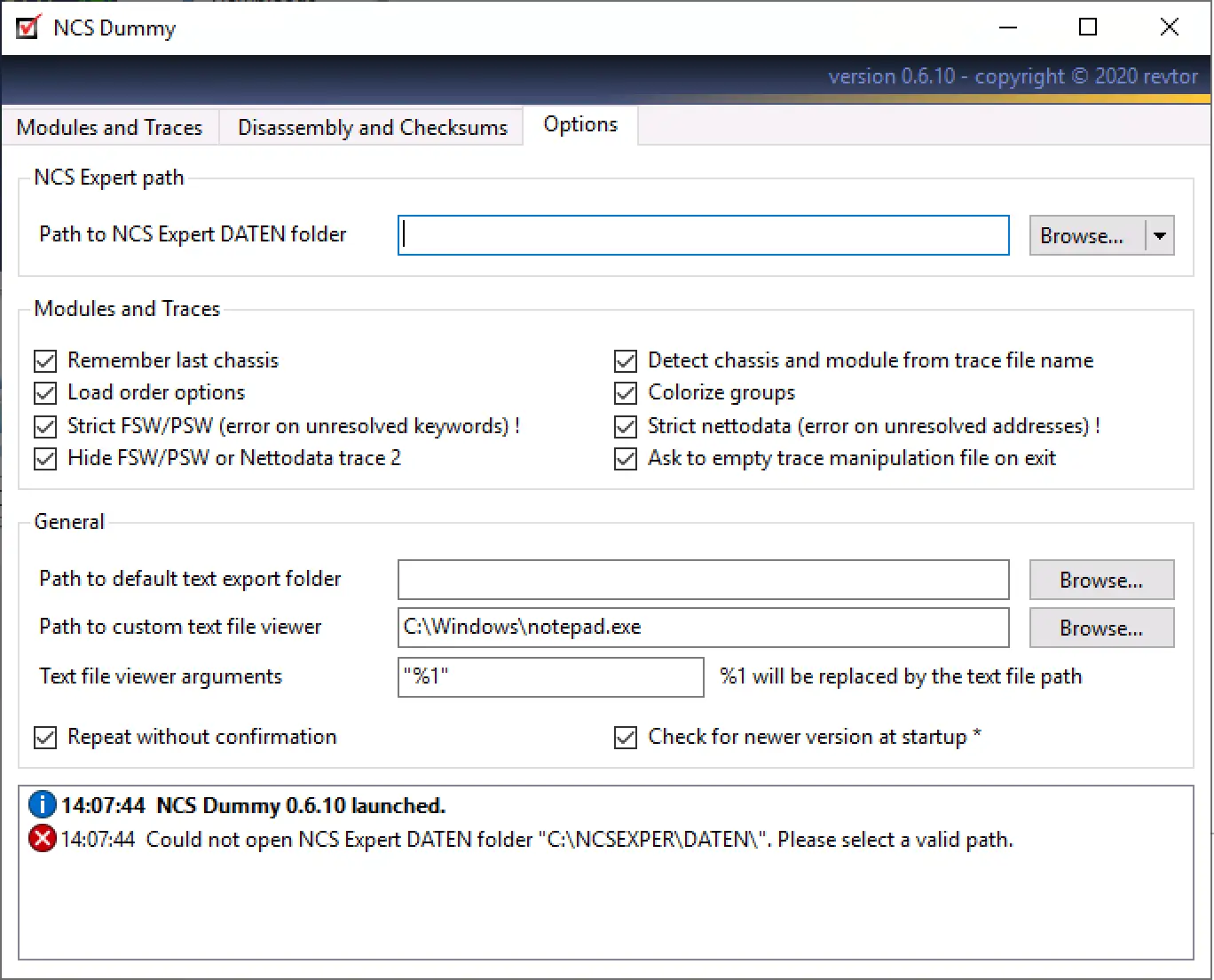1214x980 pixels.
Task: Click Browse for default text export folder
Action: (1101, 580)
